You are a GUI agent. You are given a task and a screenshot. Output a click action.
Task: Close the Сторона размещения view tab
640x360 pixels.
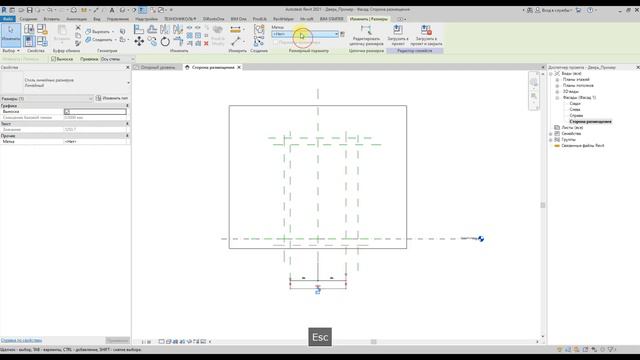tap(239, 67)
